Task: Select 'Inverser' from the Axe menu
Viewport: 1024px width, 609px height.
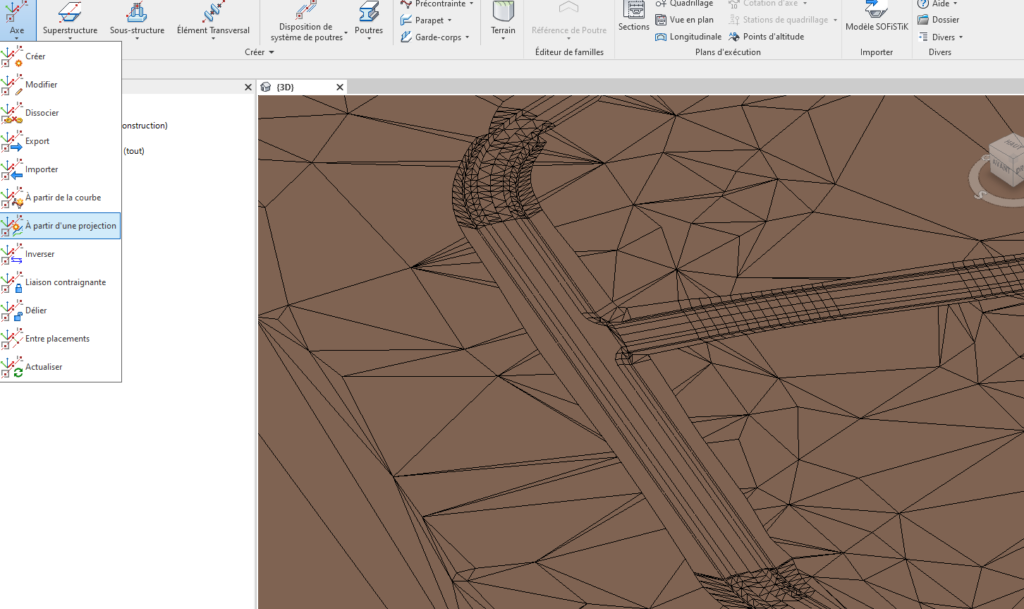Action: pos(40,254)
